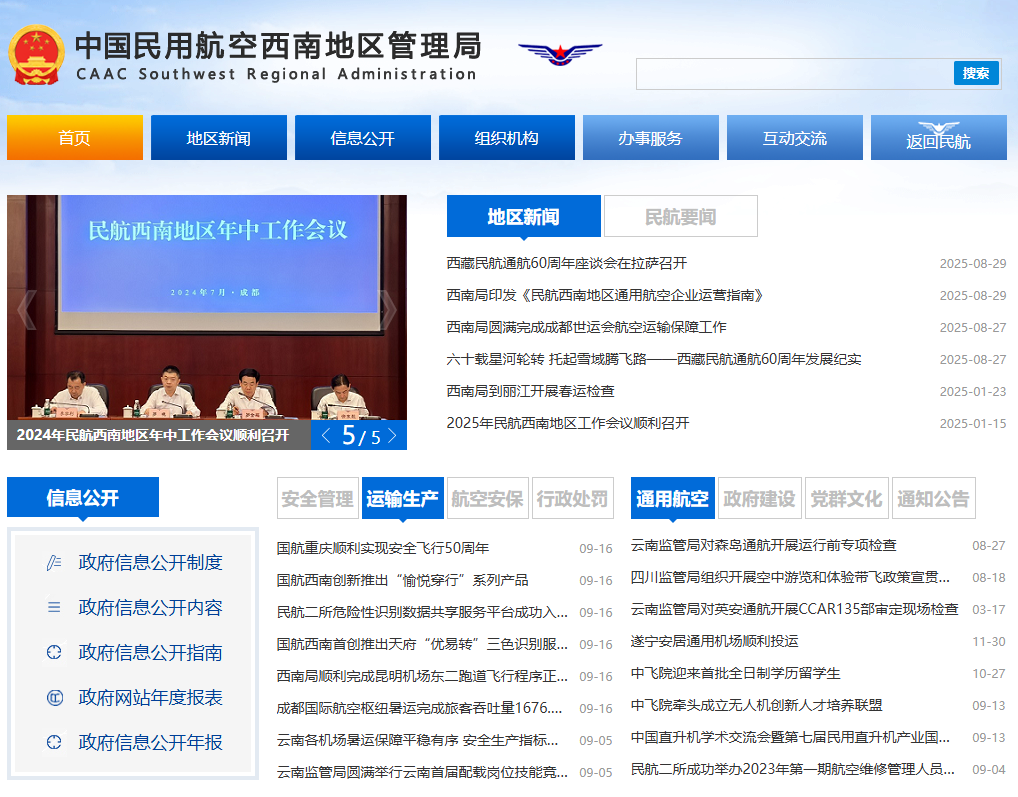Screen dimensions: 1018x797
Task: Click the 返回民航 navigation button
Action: tap(938, 138)
